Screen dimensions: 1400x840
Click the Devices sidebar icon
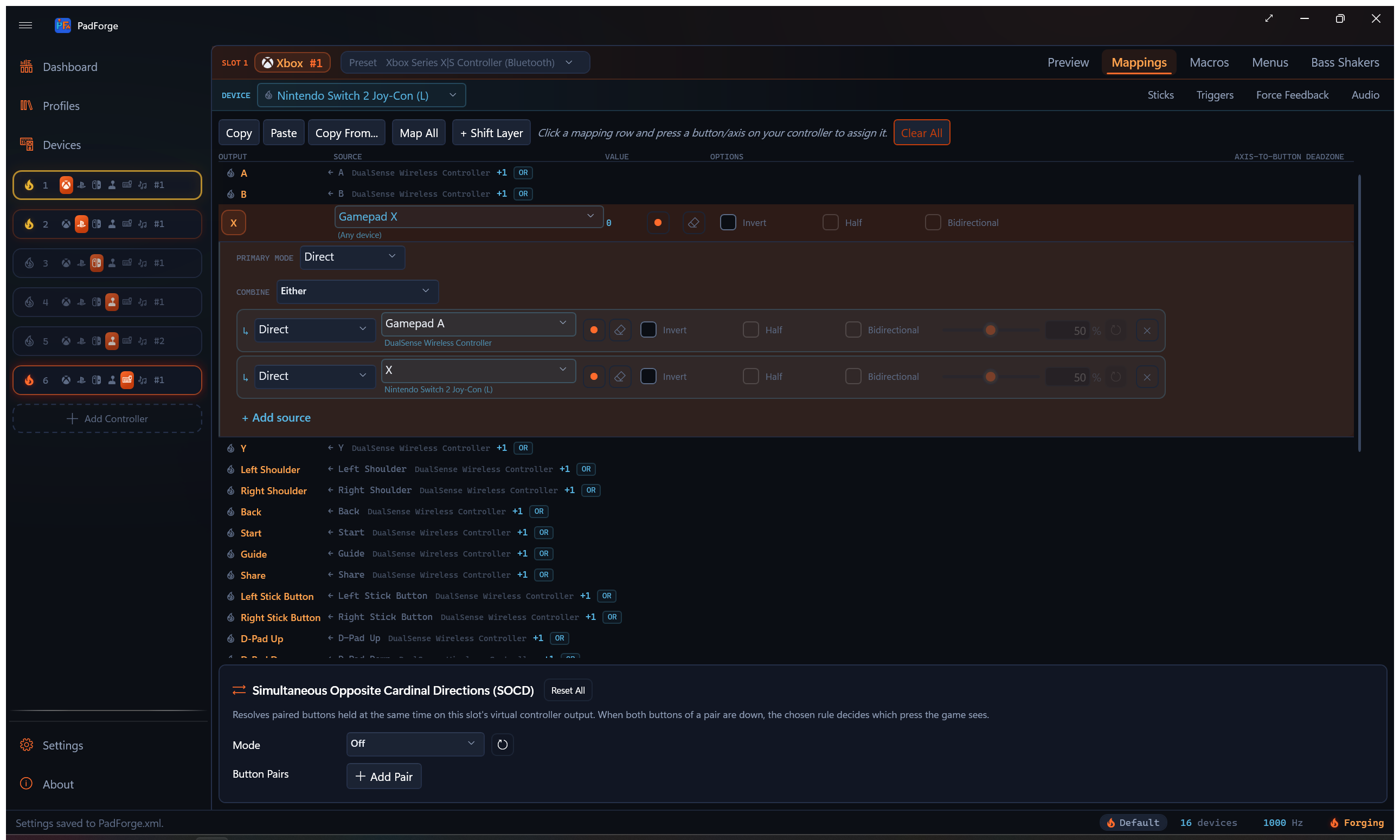tap(26, 144)
